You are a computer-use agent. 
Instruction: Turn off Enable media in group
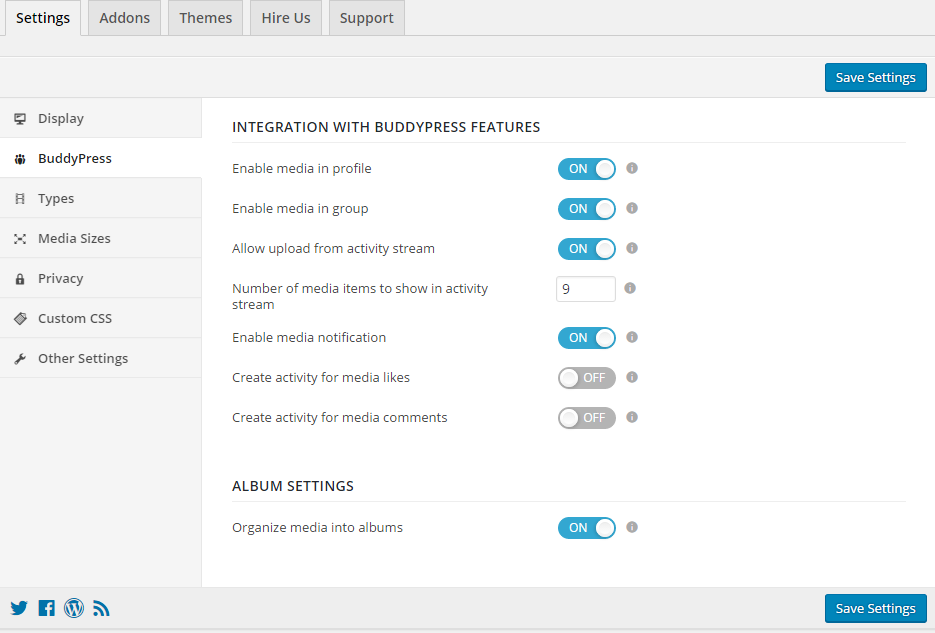[587, 209]
